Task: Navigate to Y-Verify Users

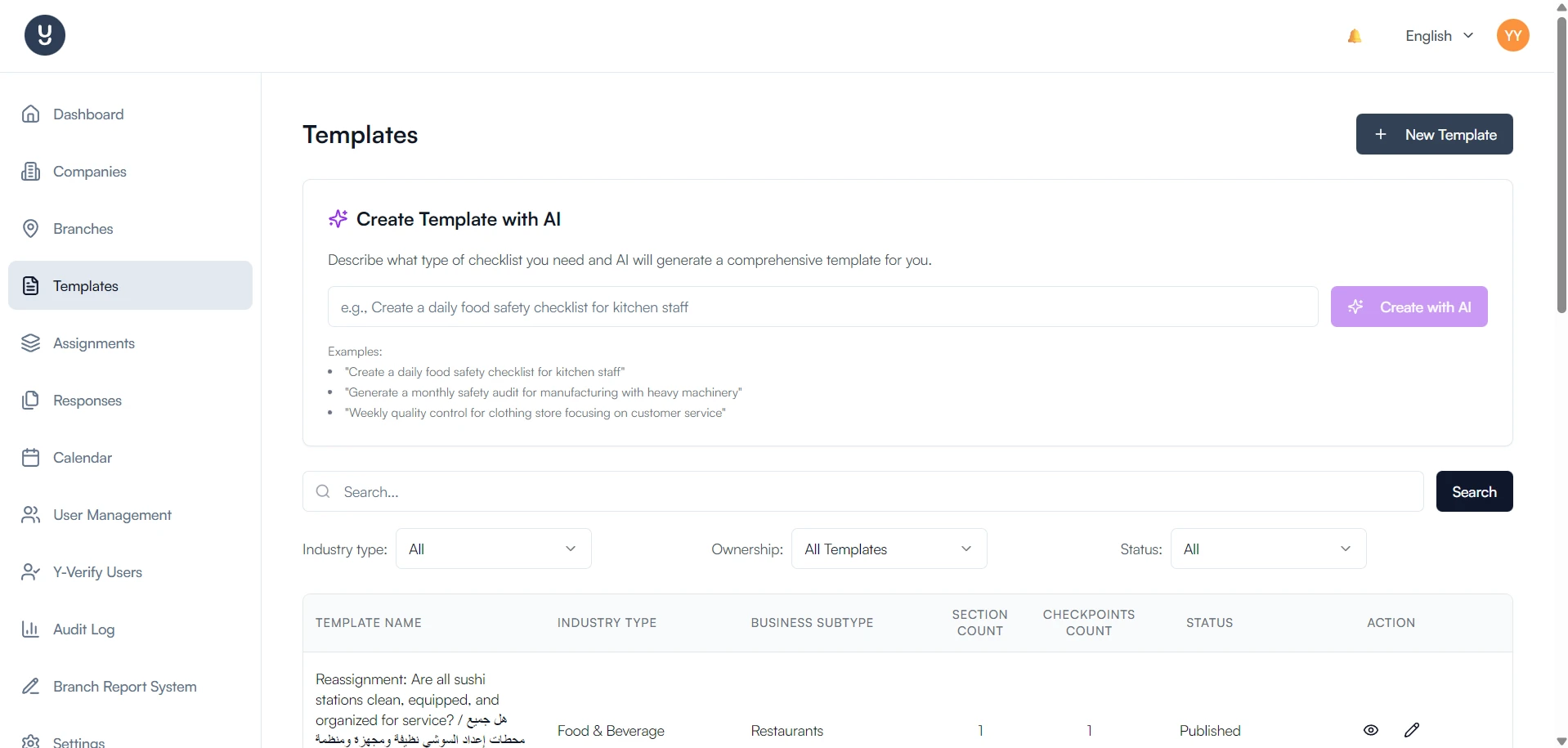Action: pos(97,572)
